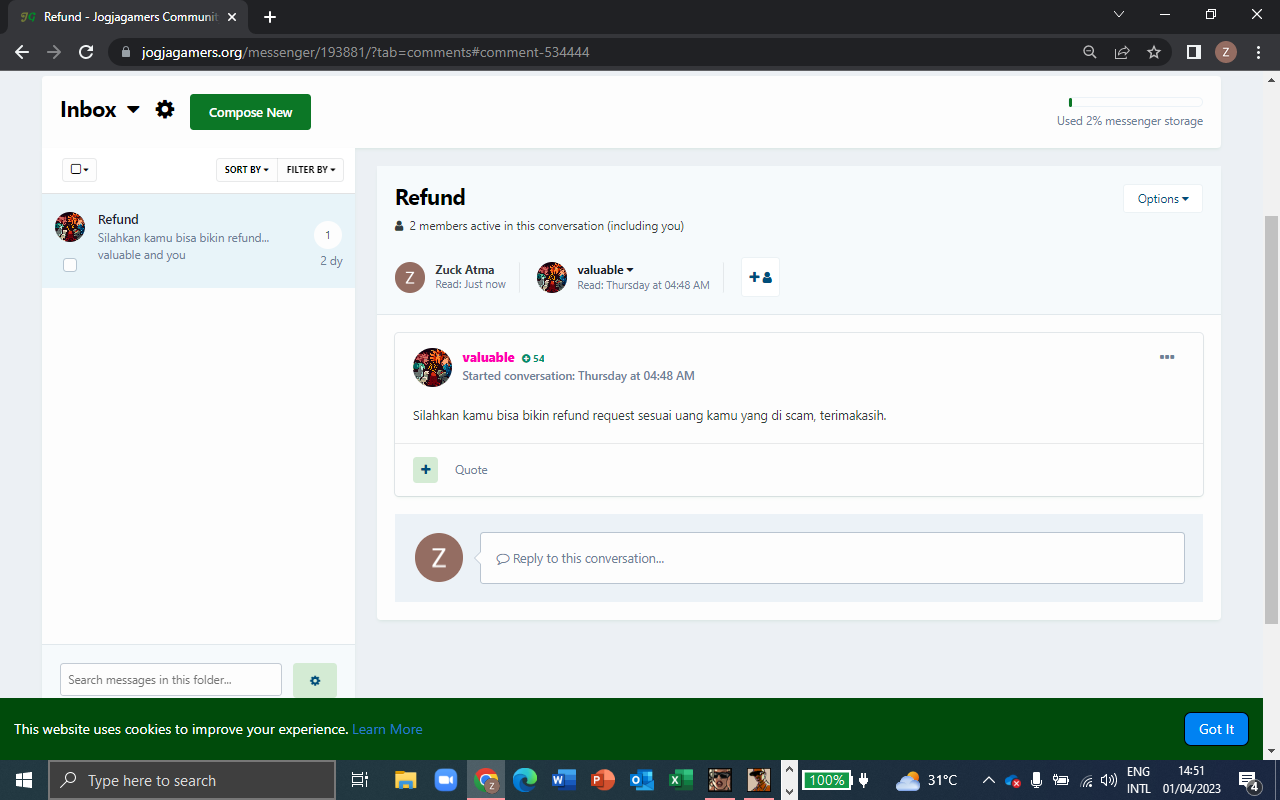Open the ENG INTL language switcher
This screenshot has height=800, width=1280.
1138,780
